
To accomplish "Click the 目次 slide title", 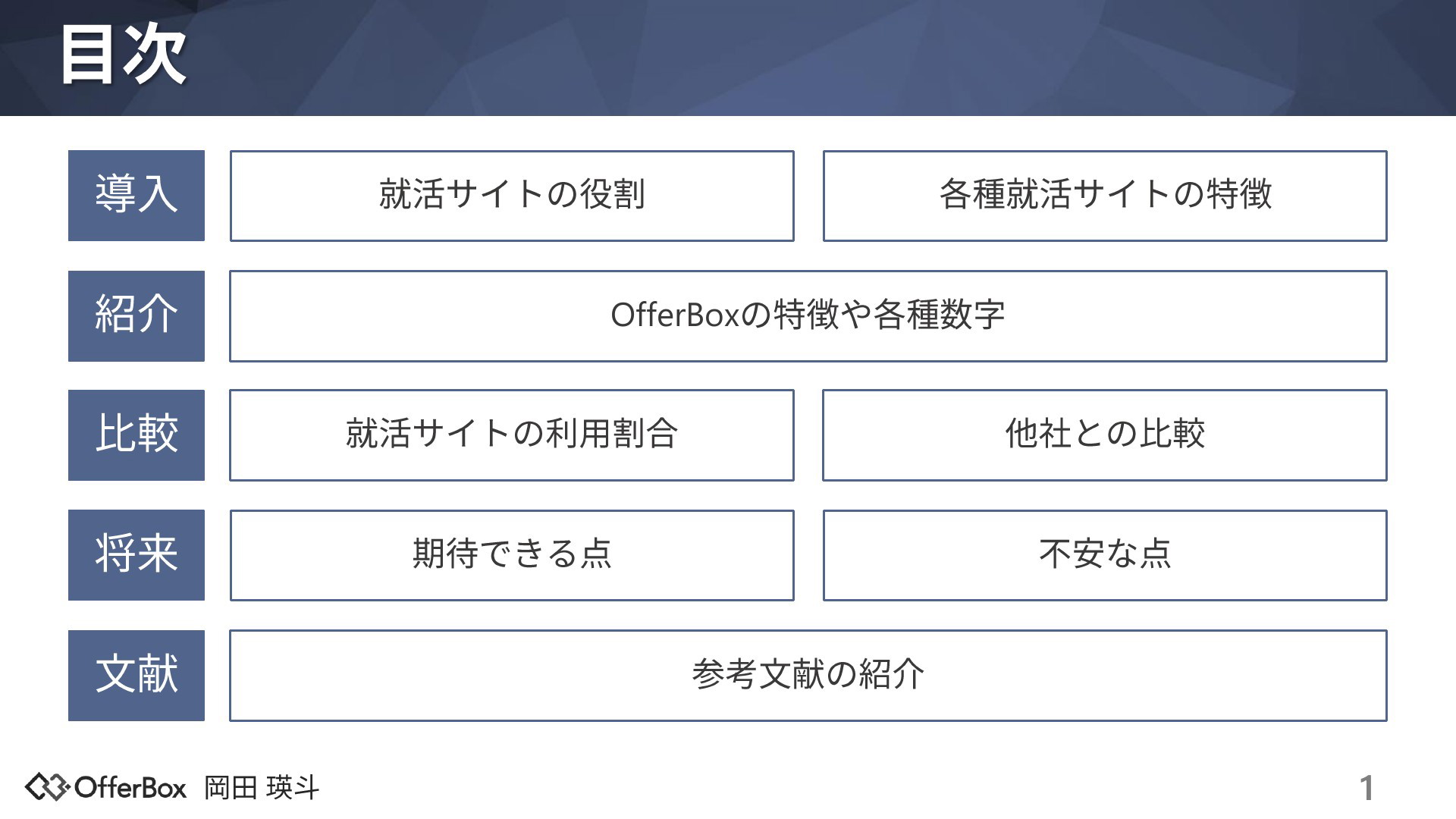I will click(x=124, y=55).
